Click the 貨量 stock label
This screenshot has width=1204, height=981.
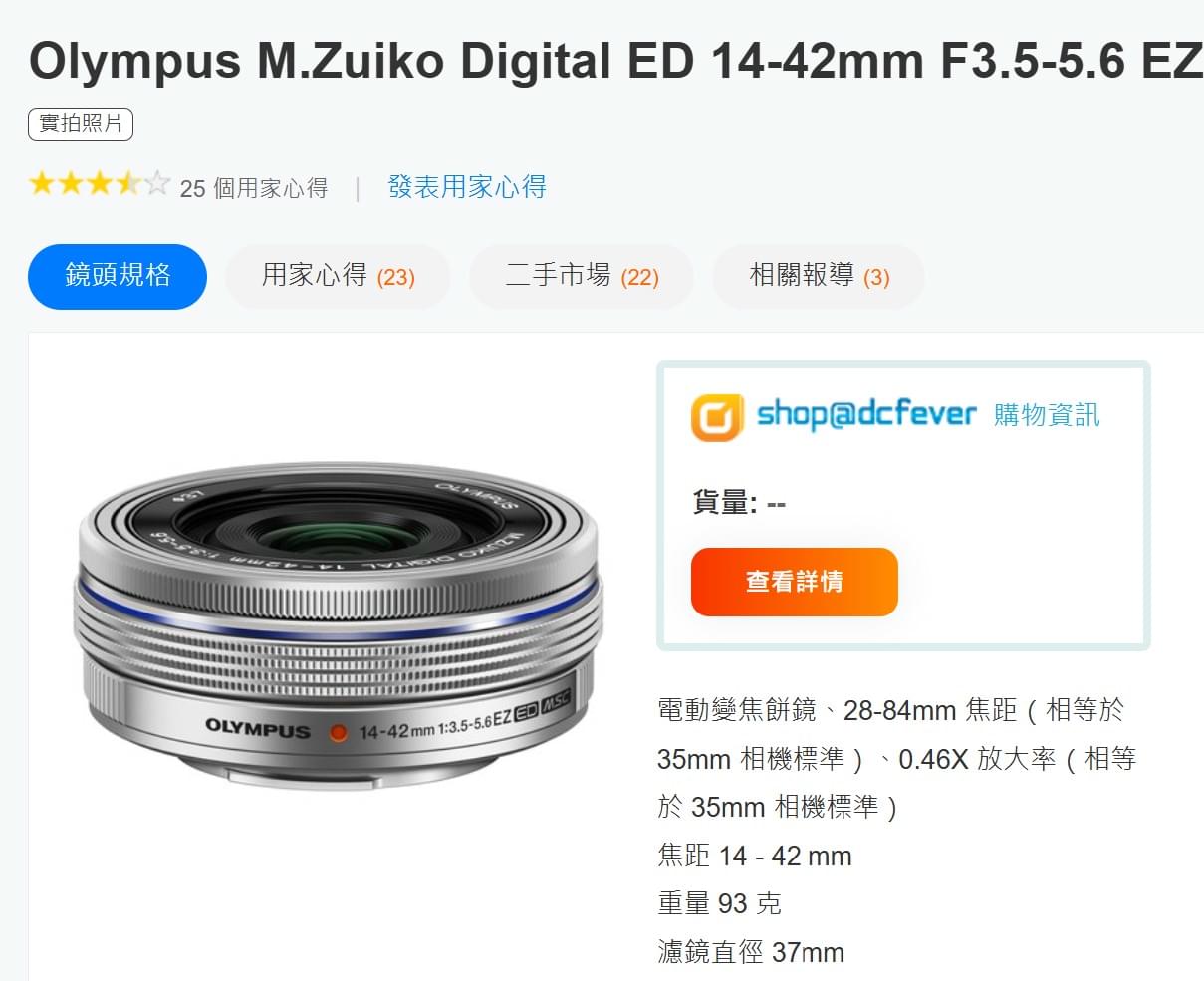click(x=724, y=503)
